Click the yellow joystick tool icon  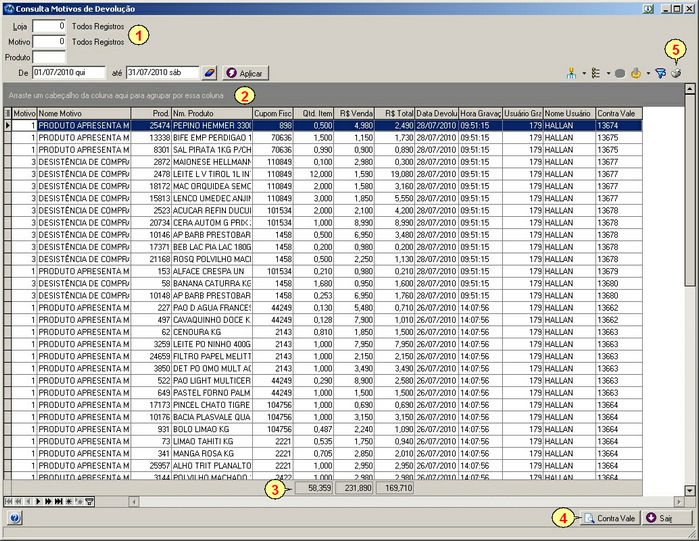point(636,73)
